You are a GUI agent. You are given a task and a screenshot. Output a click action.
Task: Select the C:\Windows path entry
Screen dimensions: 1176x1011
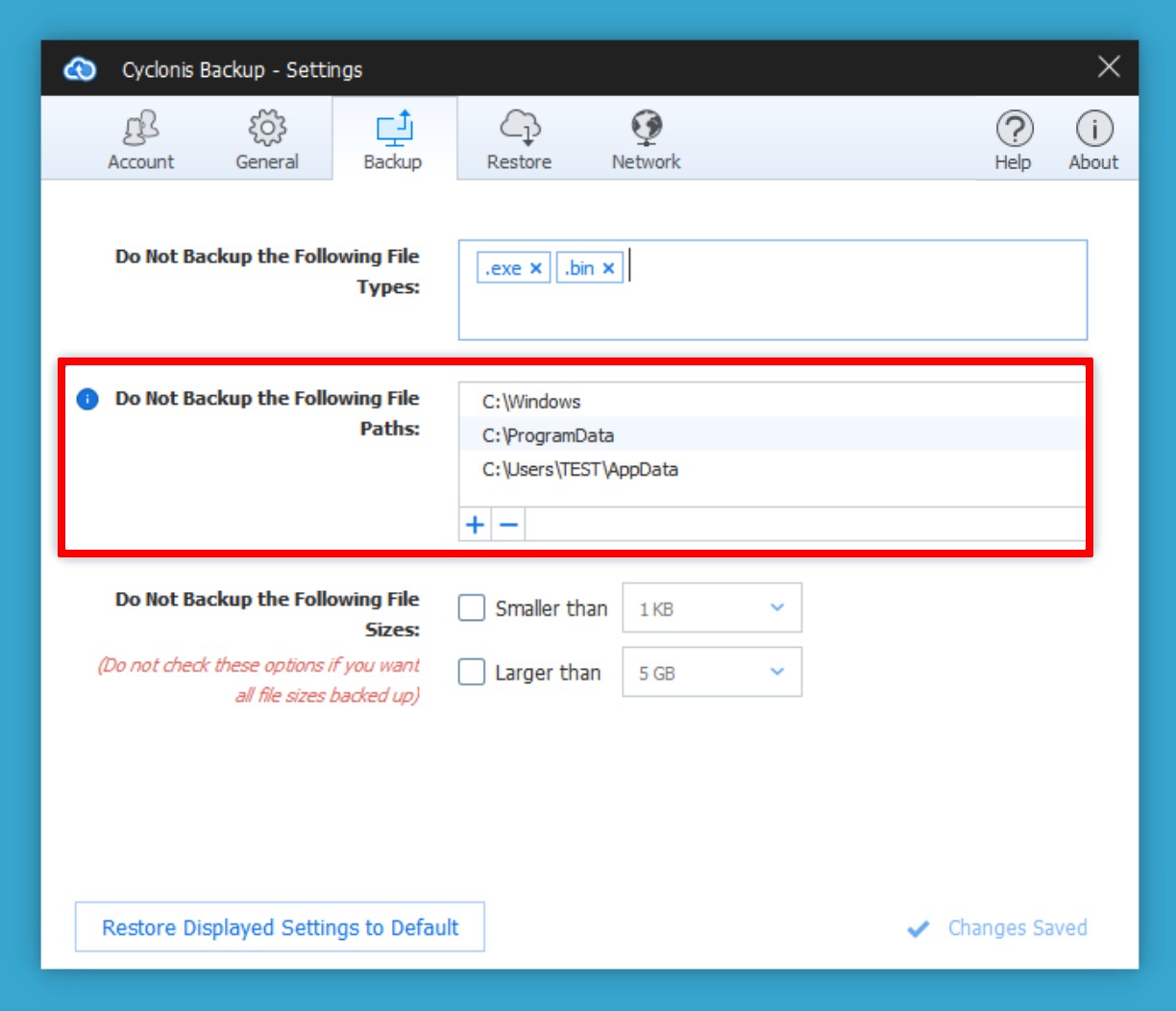point(532,402)
